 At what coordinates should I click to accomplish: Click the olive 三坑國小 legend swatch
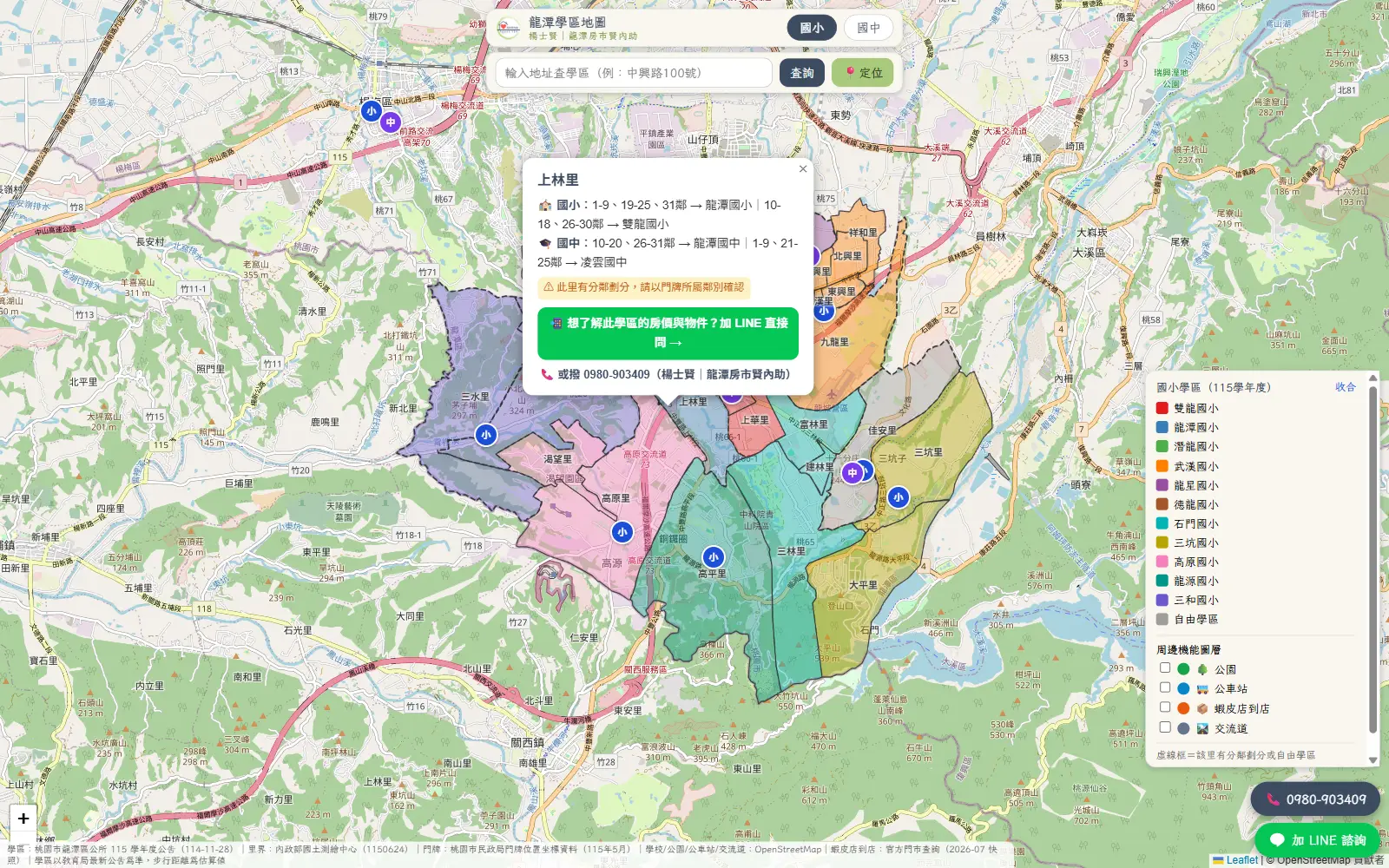click(x=1162, y=542)
